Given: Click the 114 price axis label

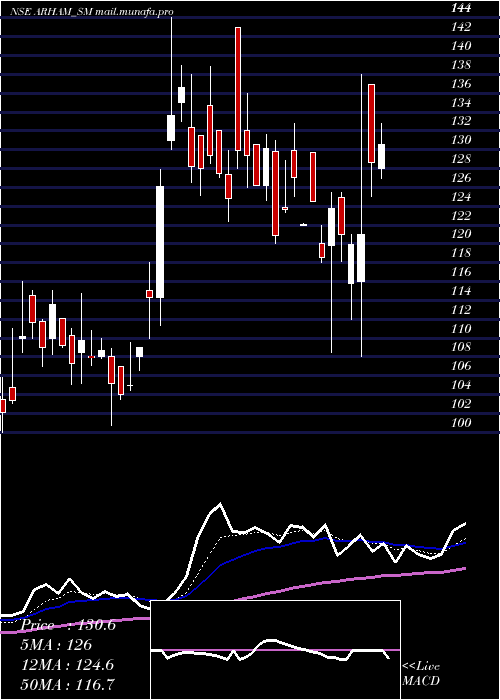Looking at the screenshot, I should click(x=461, y=291).
